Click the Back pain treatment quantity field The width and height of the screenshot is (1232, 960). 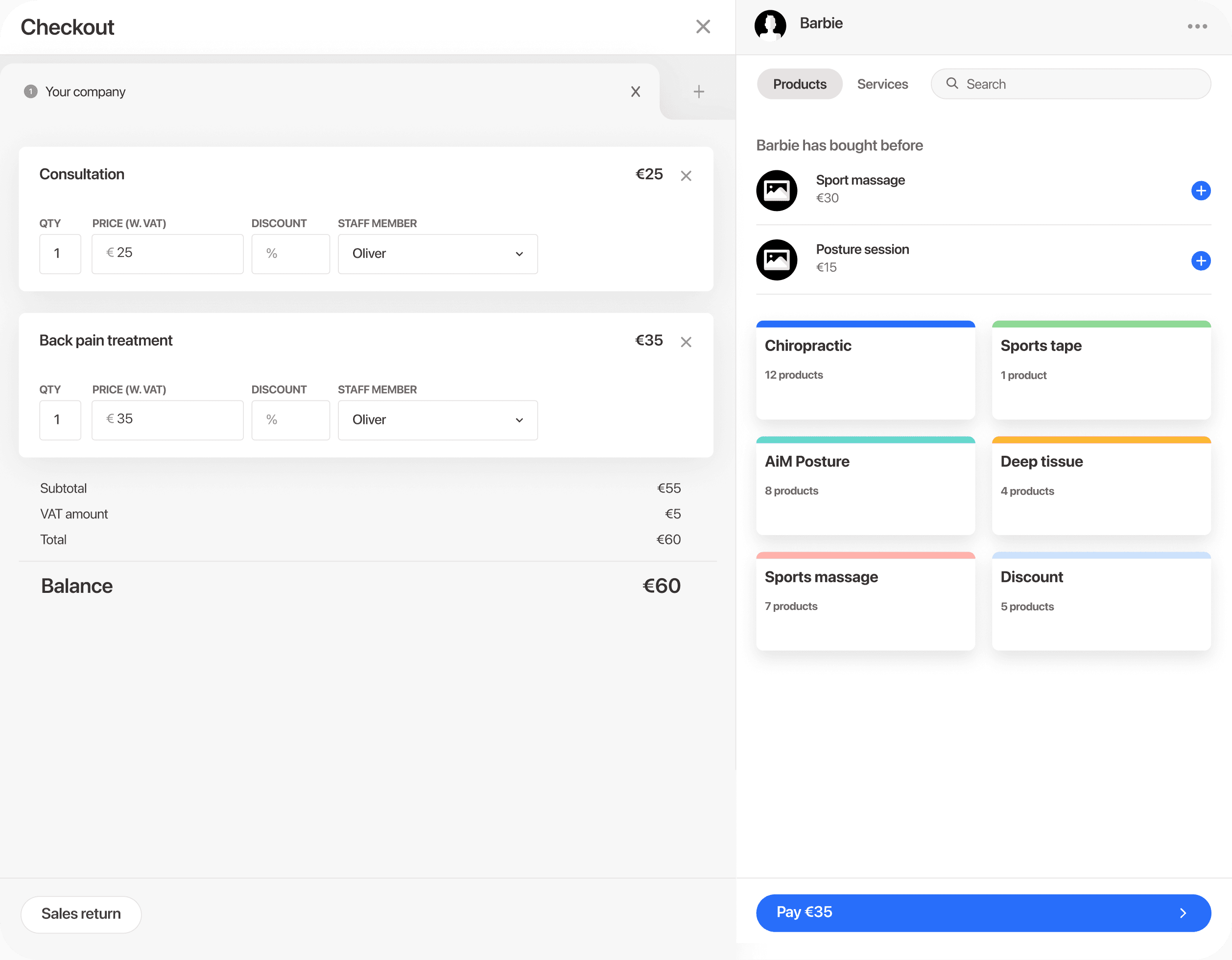(60, 420)
